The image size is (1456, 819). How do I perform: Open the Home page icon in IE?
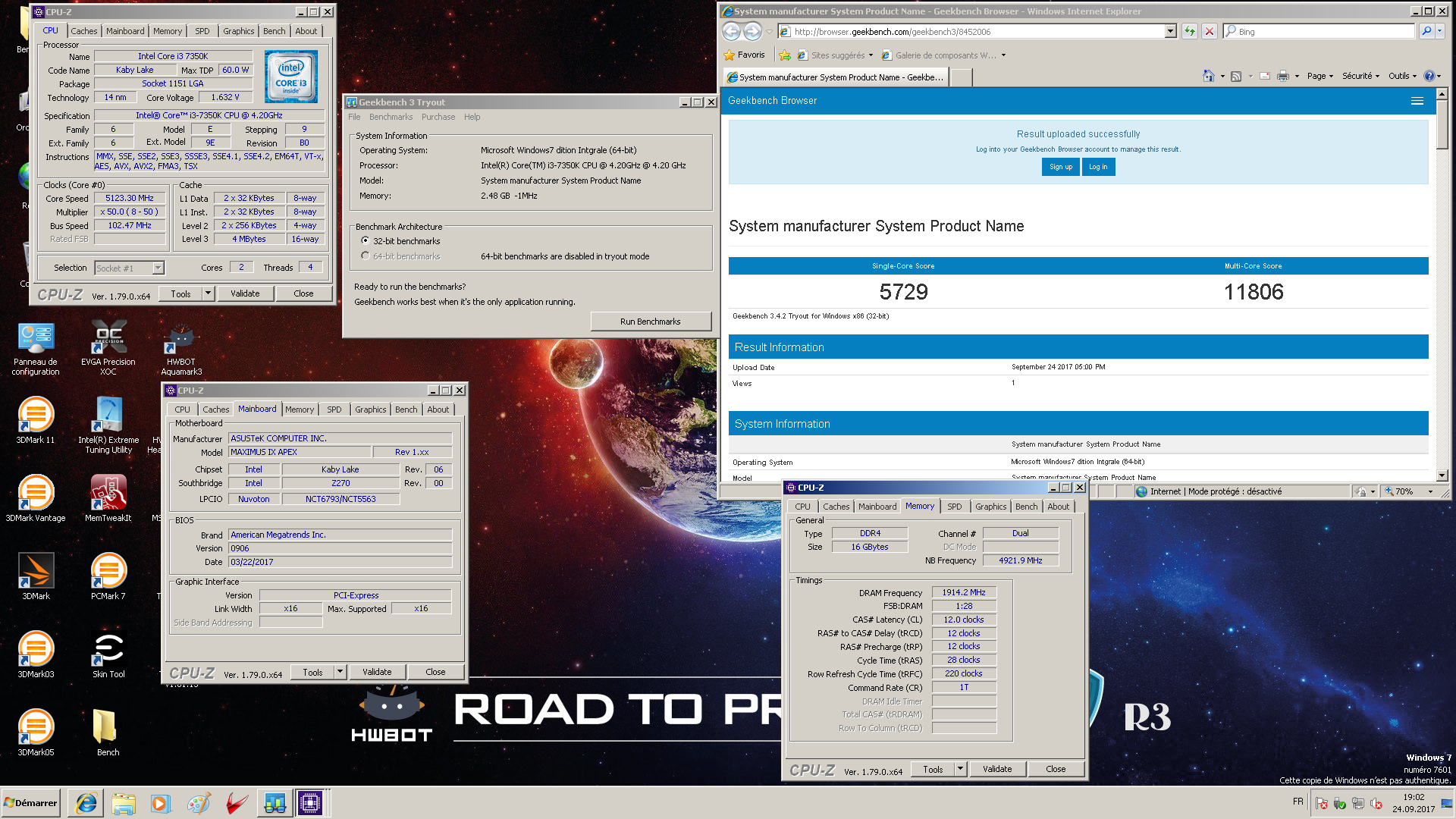[x=1209, y=76]
